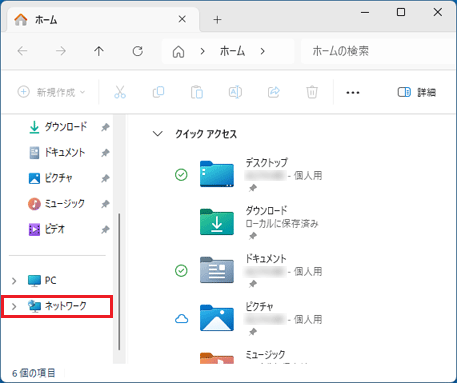Maximize the File Explorer window
457x383 pixels.
click(x=401, y=12)
